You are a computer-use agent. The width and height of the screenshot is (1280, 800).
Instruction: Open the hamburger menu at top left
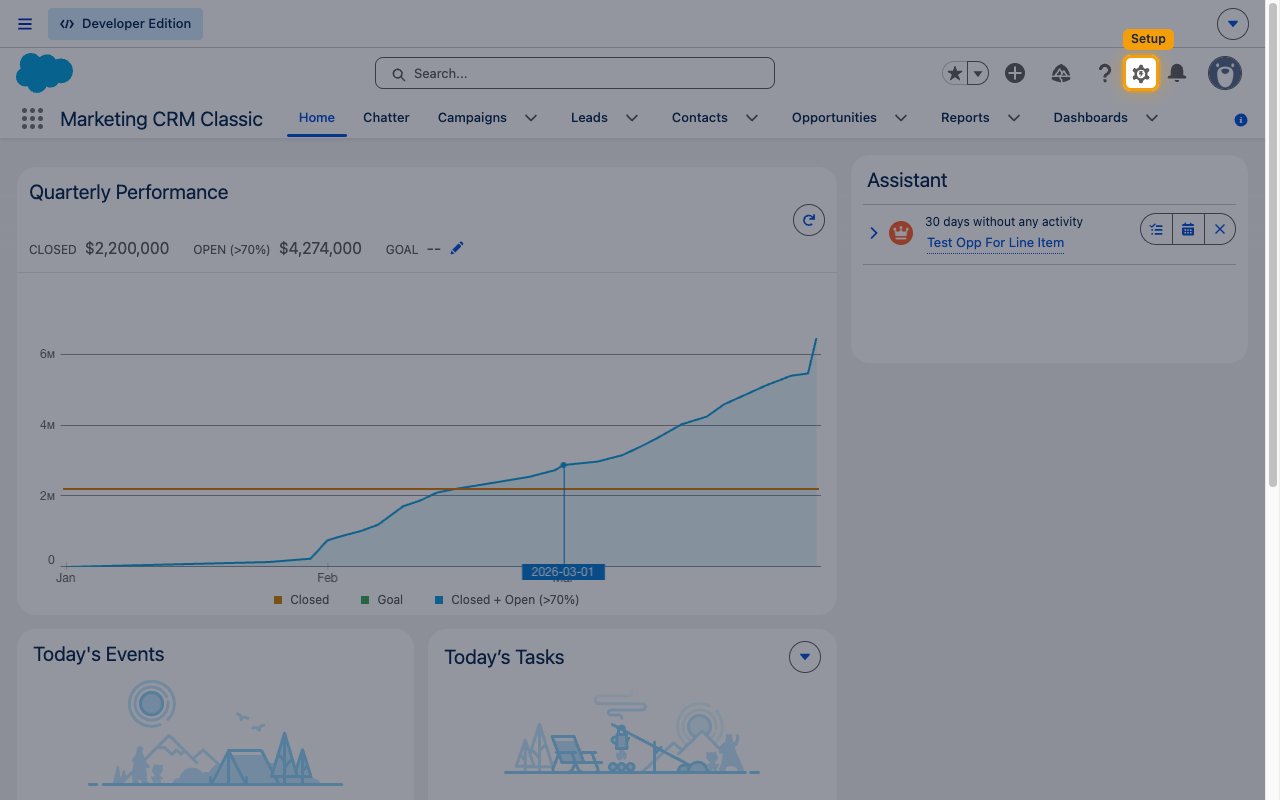pyautogui.click(x=25, y=24)
